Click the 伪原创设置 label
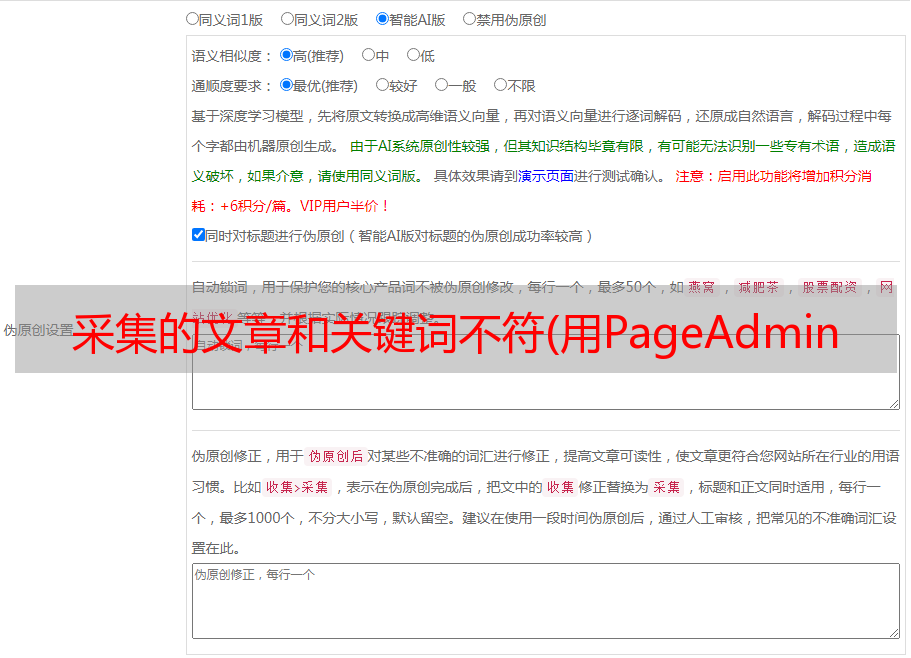The height and width of the screenshot is (658, 911). click(x=38, y=330)
